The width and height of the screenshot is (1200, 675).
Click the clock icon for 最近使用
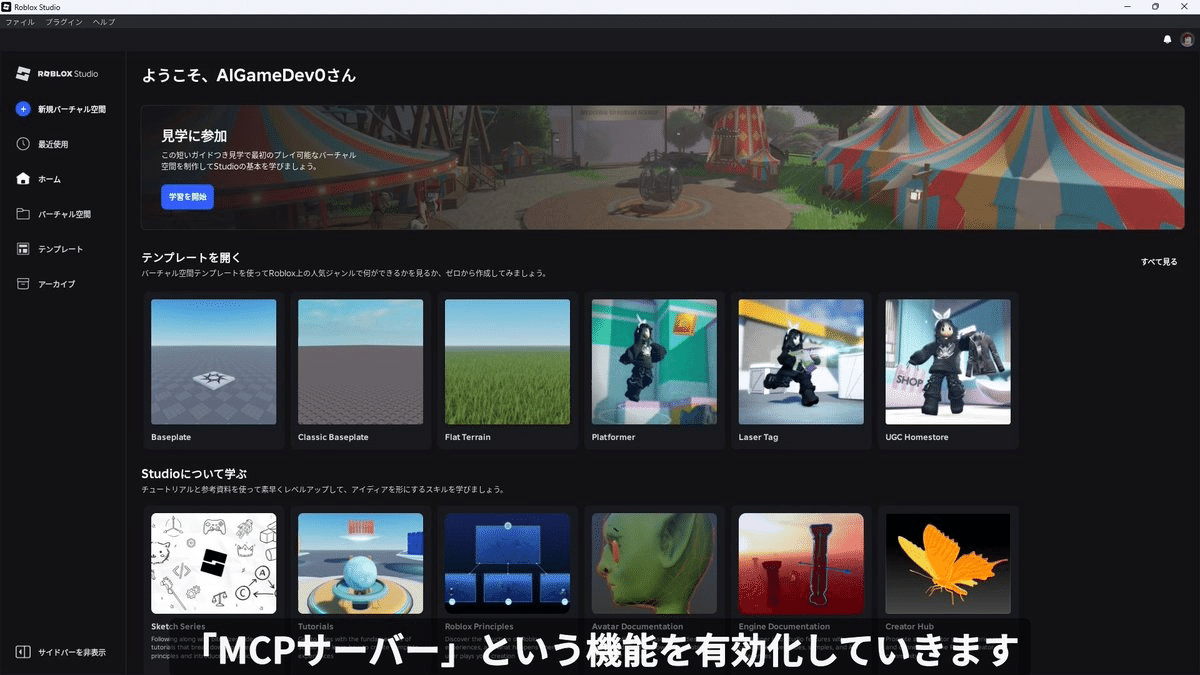click(x=23, y=144)
